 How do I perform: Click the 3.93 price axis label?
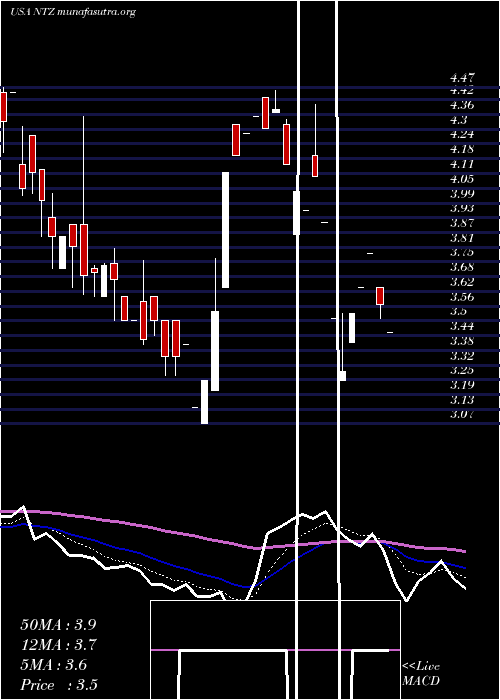pyautogui.click(x=462, y=208)
